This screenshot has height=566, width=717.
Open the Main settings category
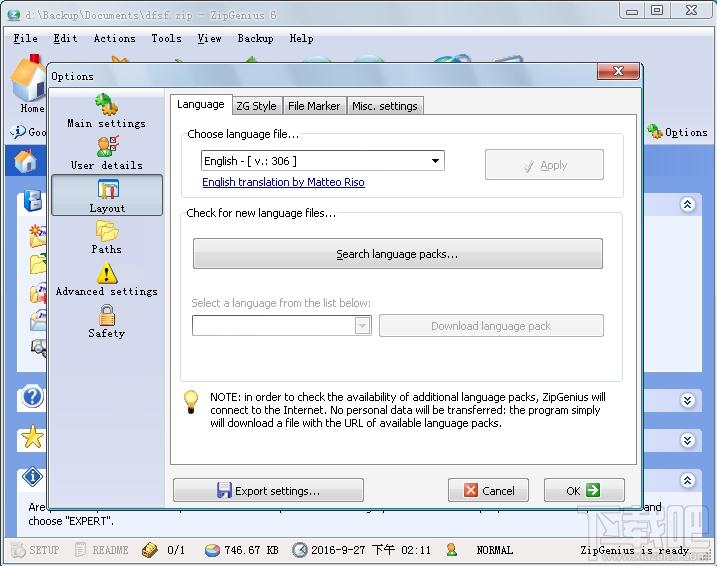point(107,111)
